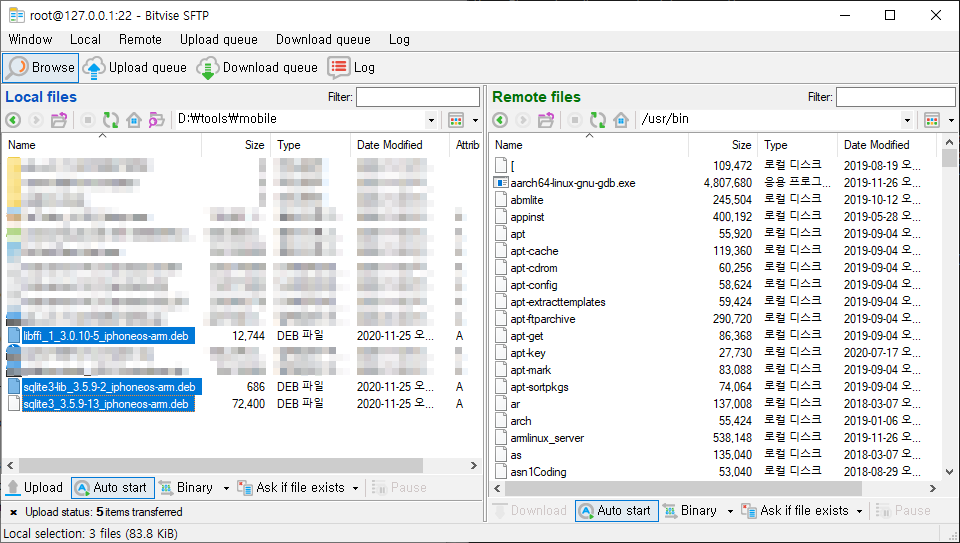Click Upload button
Viewport: 960px width, 543px height.
[x=35, y=488]
